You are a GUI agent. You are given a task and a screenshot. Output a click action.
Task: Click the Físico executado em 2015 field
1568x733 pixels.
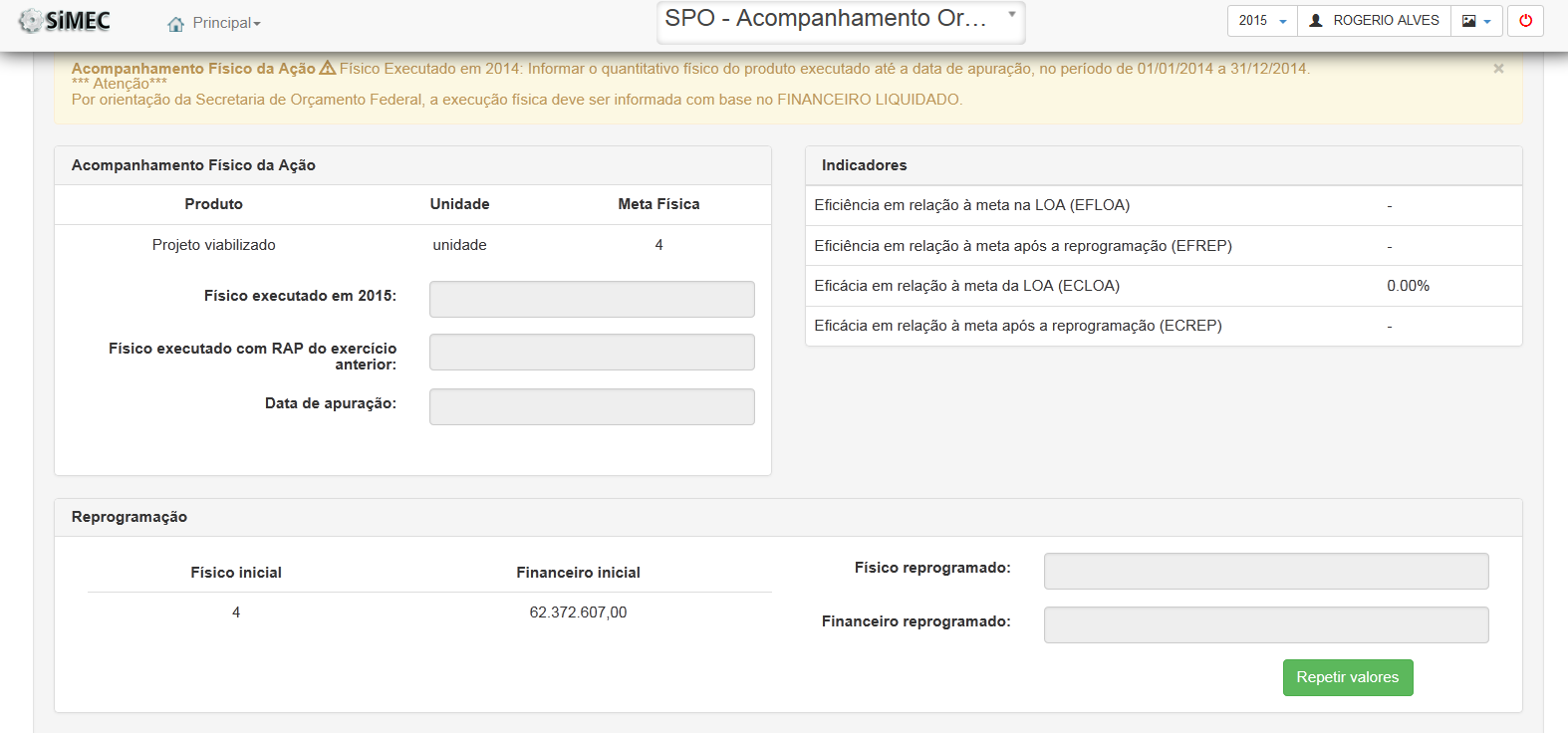[x=592, y=299]
